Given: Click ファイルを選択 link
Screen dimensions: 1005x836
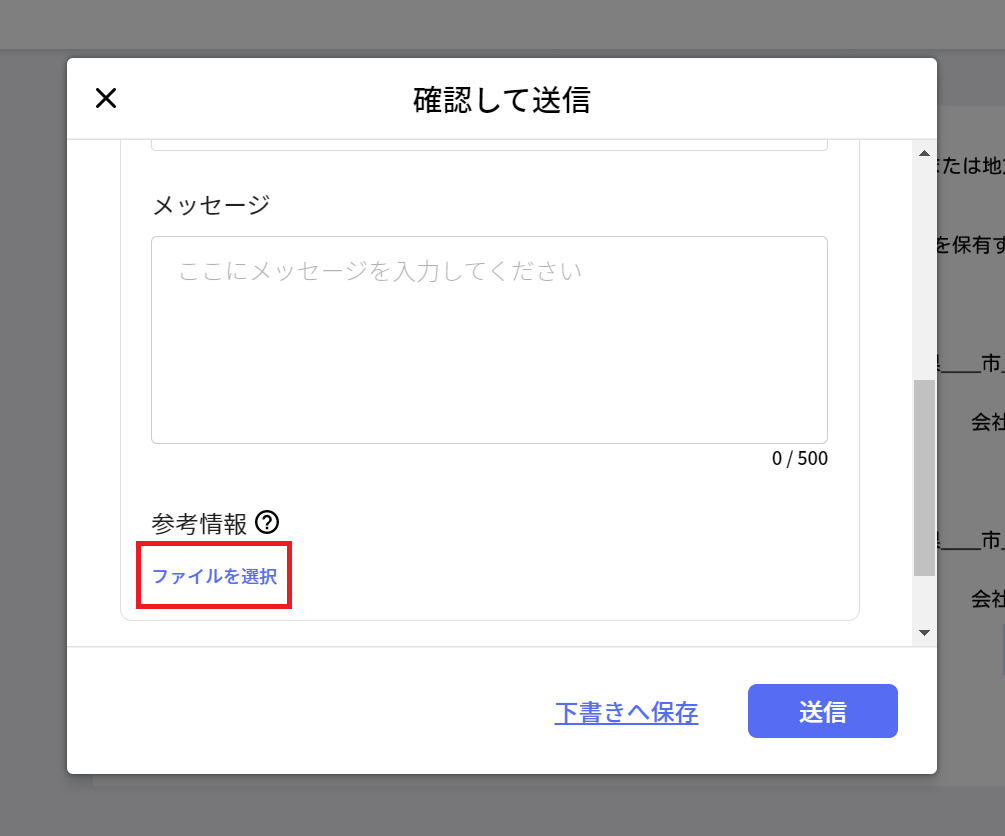Looking at the screenshot, I should pos(214,576).
